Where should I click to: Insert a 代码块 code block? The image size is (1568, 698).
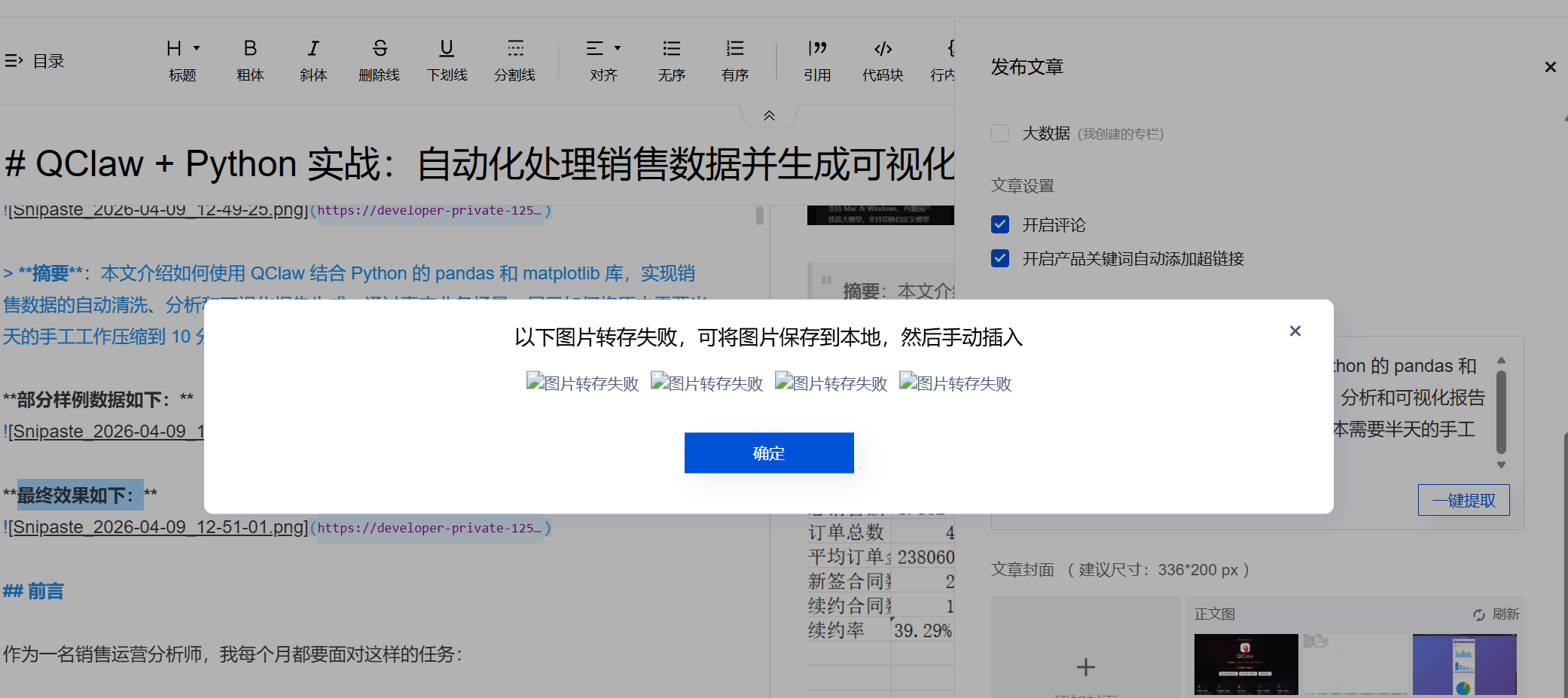pyautogui.click(x=883, y=61)
